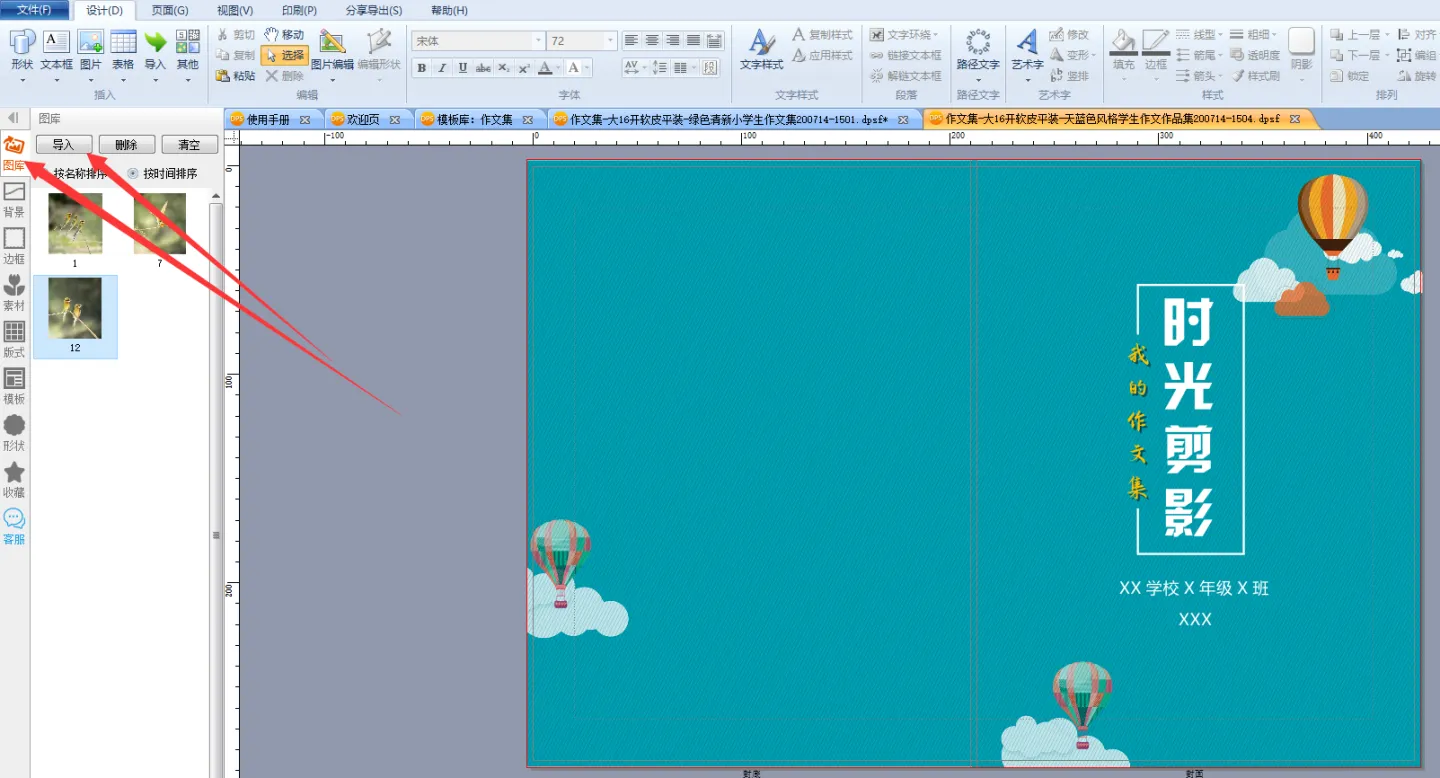Expand the font size 72 dropdown
Image resolution: width=1440 pixels, height=778 pixels.
[610, 41]
